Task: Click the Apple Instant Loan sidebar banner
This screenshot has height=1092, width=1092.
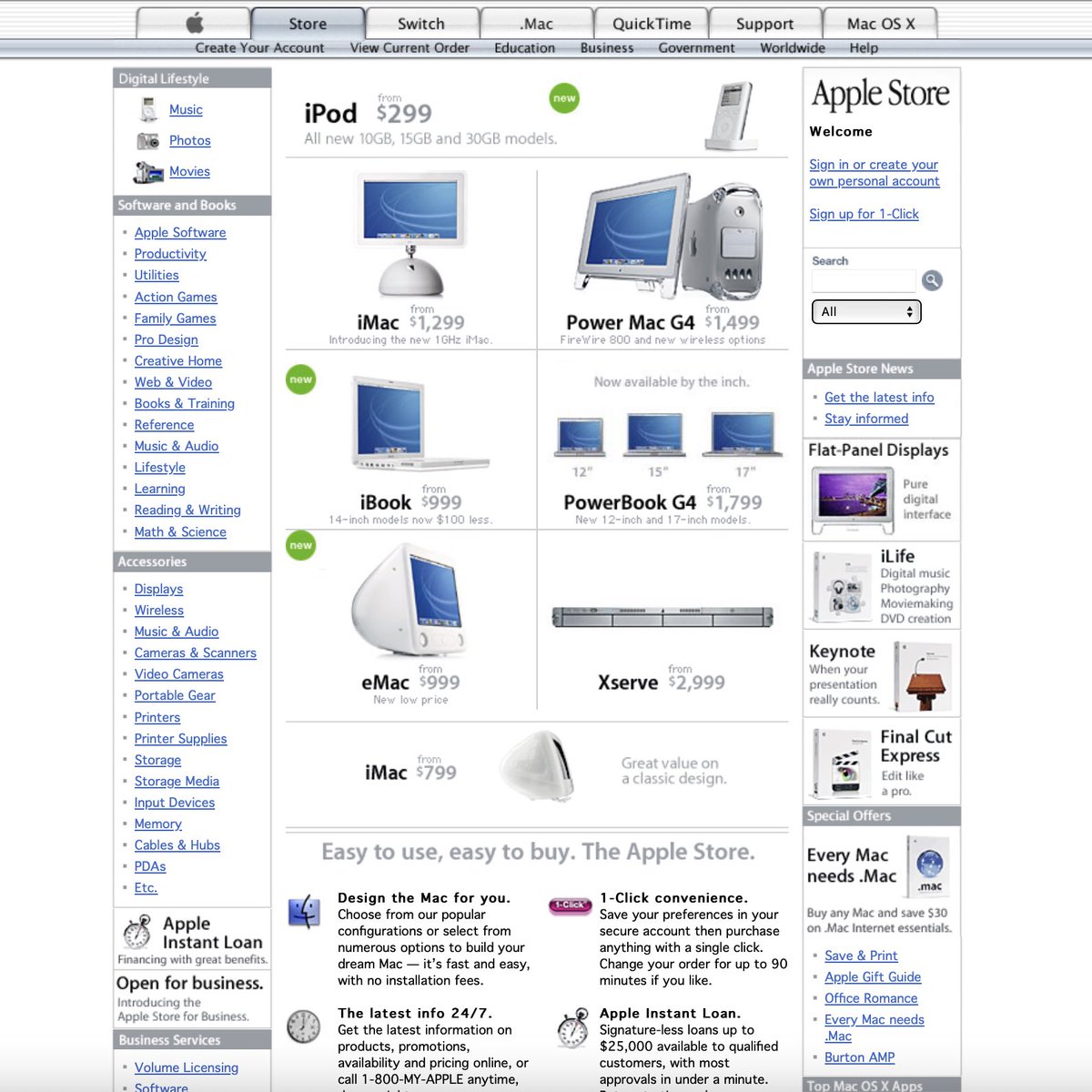Action: tap(192, 938)
